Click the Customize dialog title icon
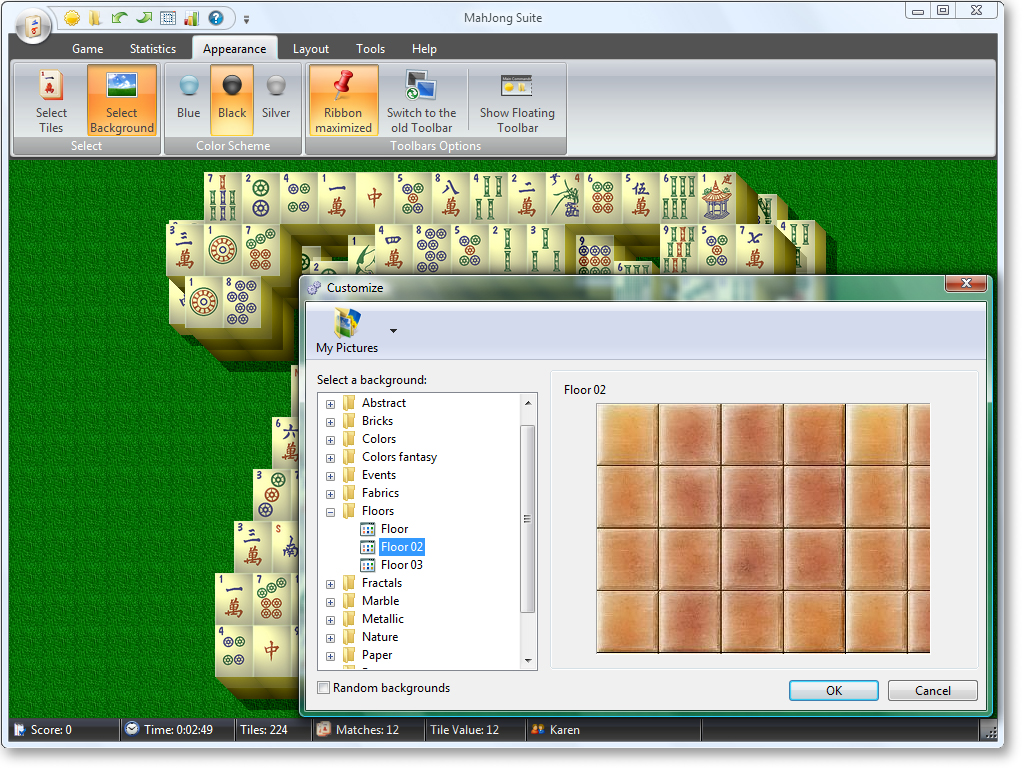Viewport: 1024px width, 768px height. point(314,287)
